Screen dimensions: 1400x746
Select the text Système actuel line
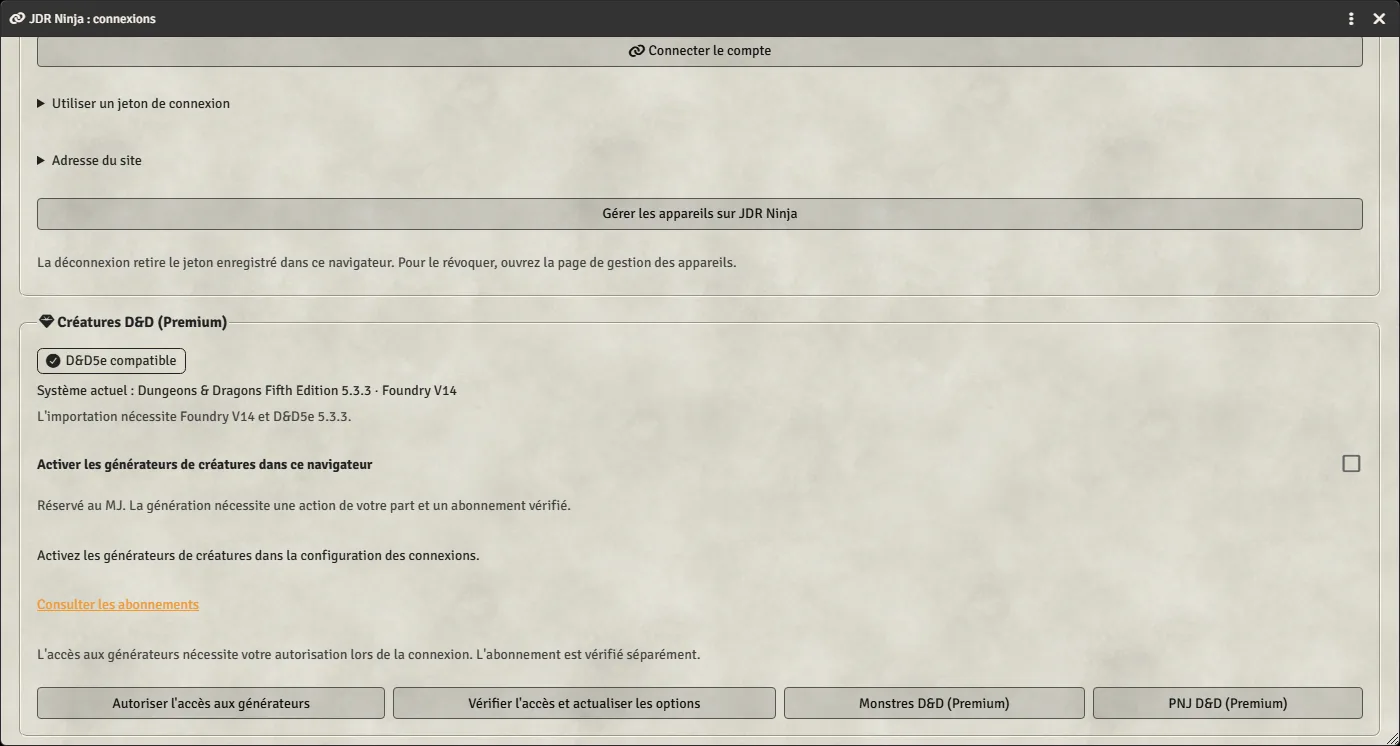(247, 391)
